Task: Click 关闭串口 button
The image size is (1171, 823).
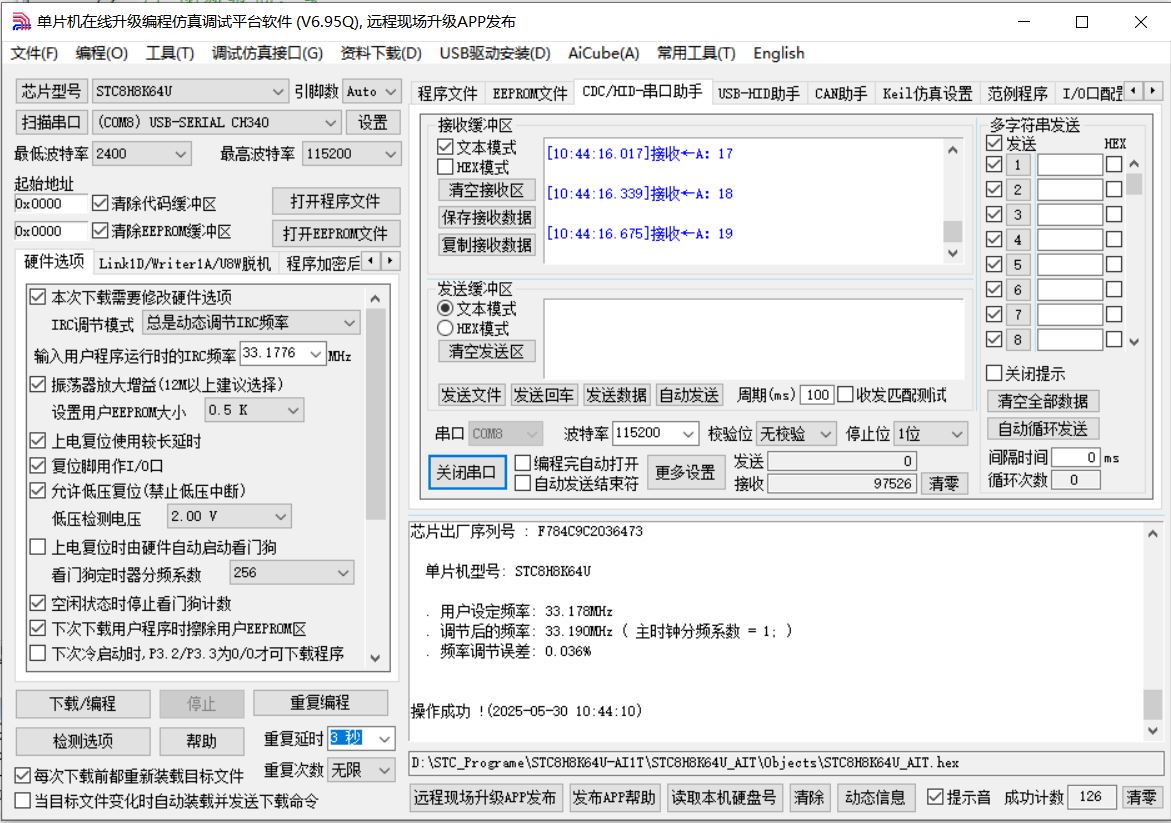Action: tap(466, 472)
